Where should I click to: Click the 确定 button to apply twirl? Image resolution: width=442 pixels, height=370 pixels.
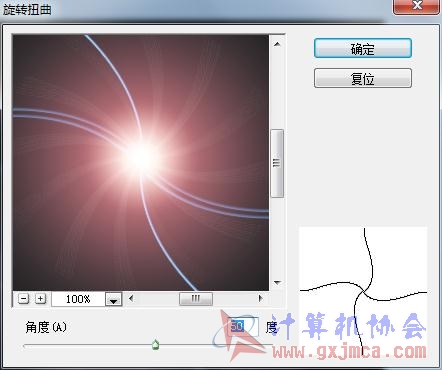pos(363,48)
